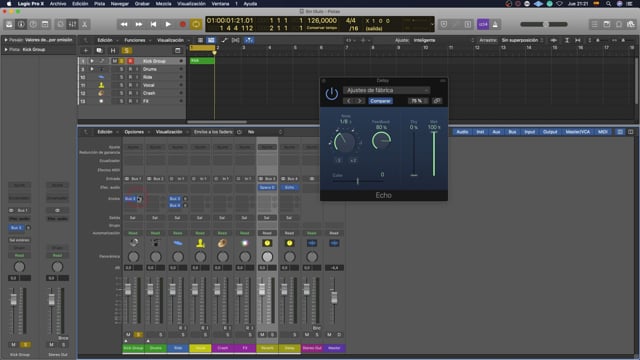Go to beginning with transport button
This screenshot has height=360, width=640.
tap(153, 24)
